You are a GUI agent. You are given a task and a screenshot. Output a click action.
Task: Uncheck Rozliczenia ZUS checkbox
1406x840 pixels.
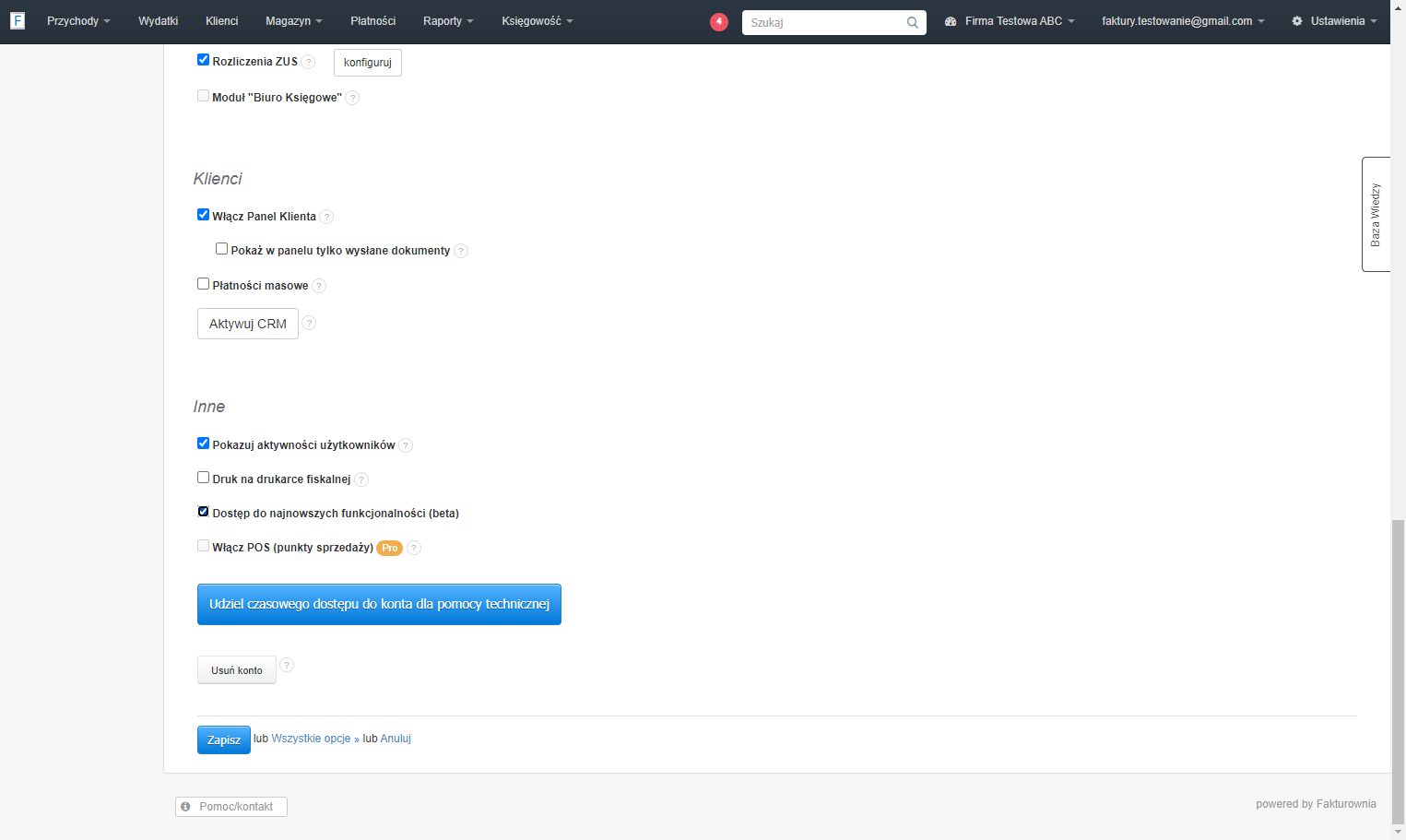point(203,60)
